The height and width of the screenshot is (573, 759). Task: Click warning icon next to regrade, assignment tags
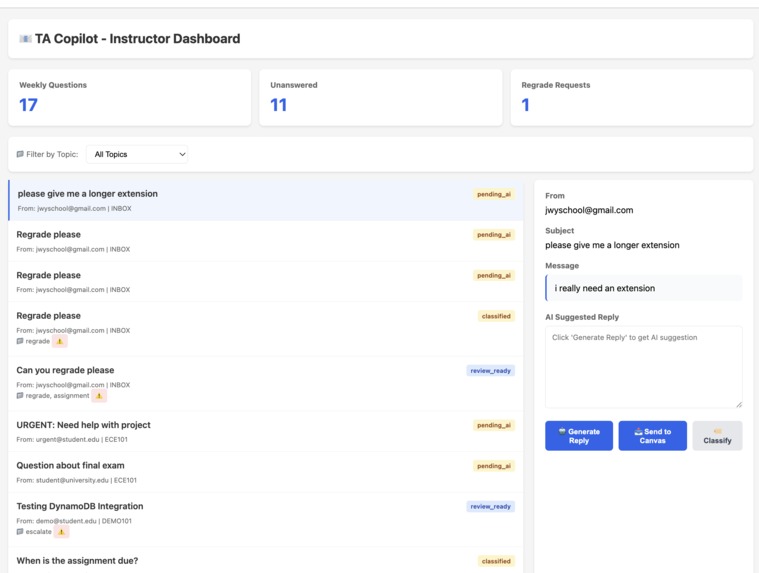click(99, 396)
